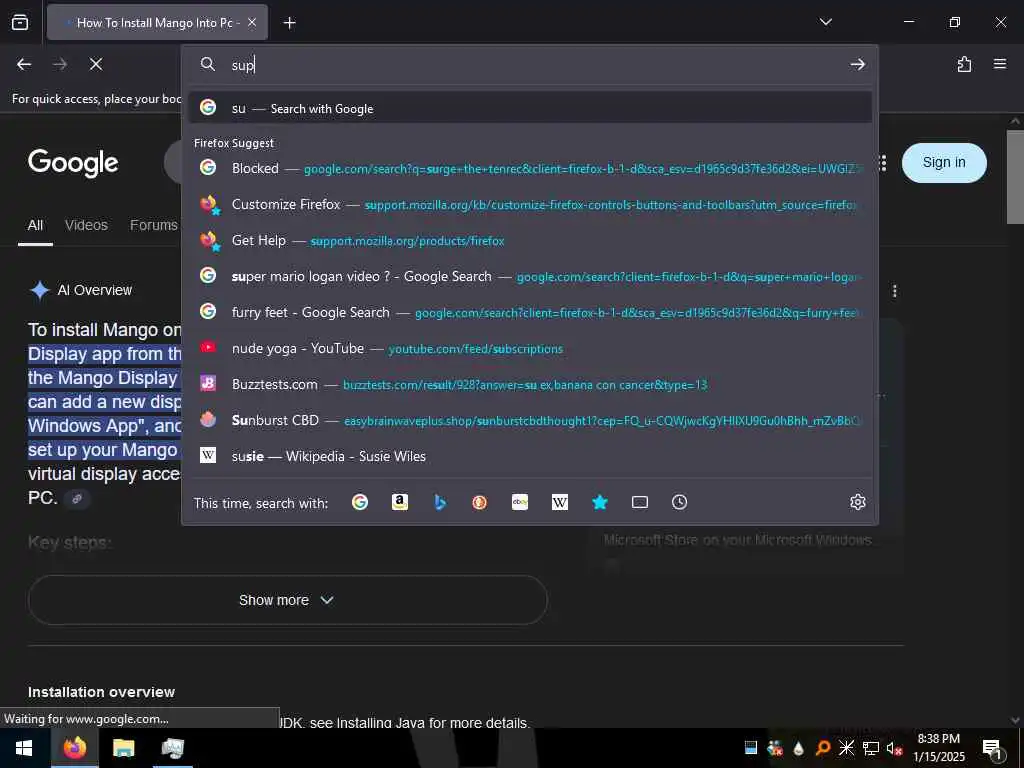Click the muted volume tray icon
1024x768 pixels.
[x=895, y=748]
